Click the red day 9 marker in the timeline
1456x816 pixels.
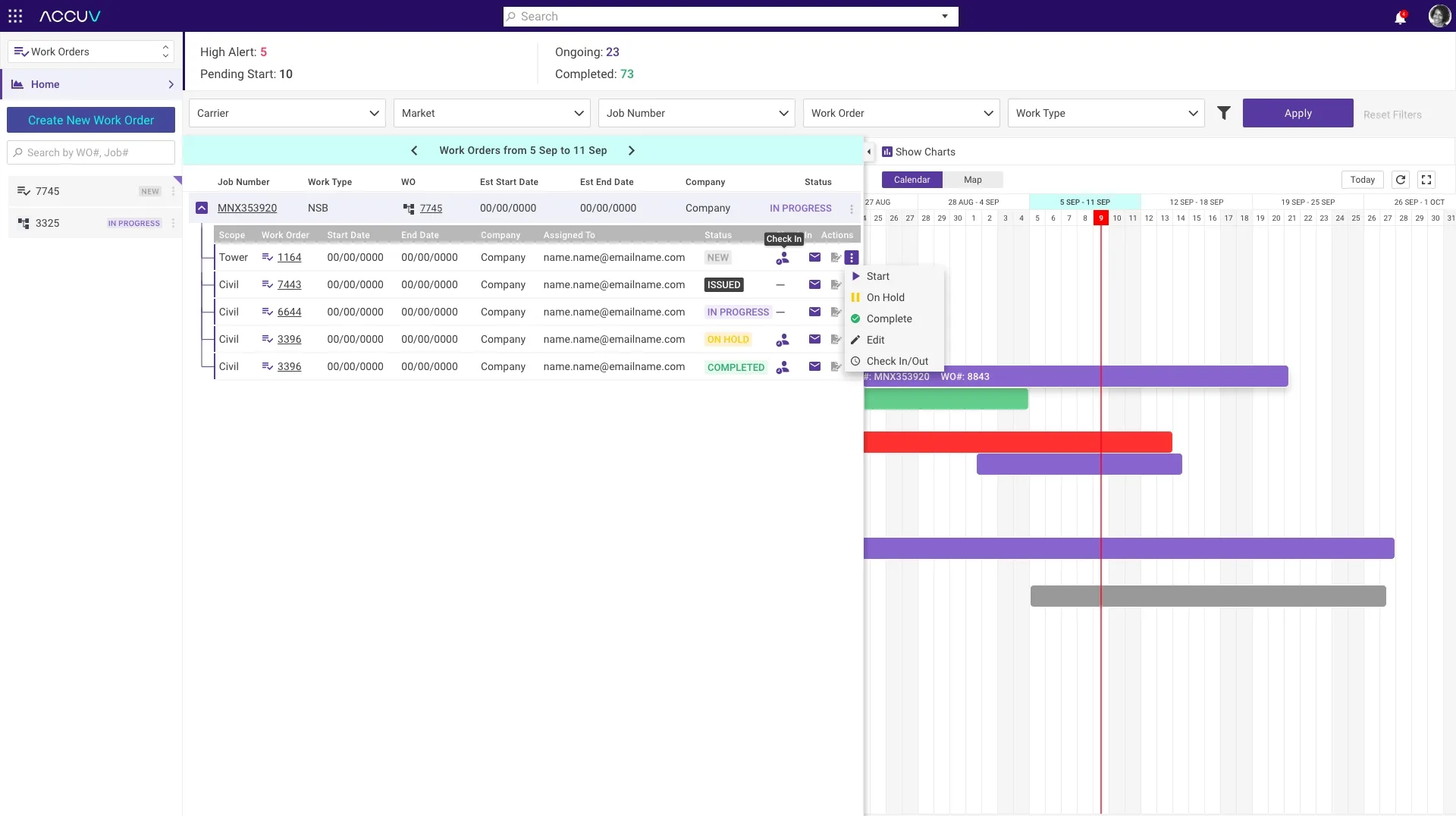point(1101,218)
